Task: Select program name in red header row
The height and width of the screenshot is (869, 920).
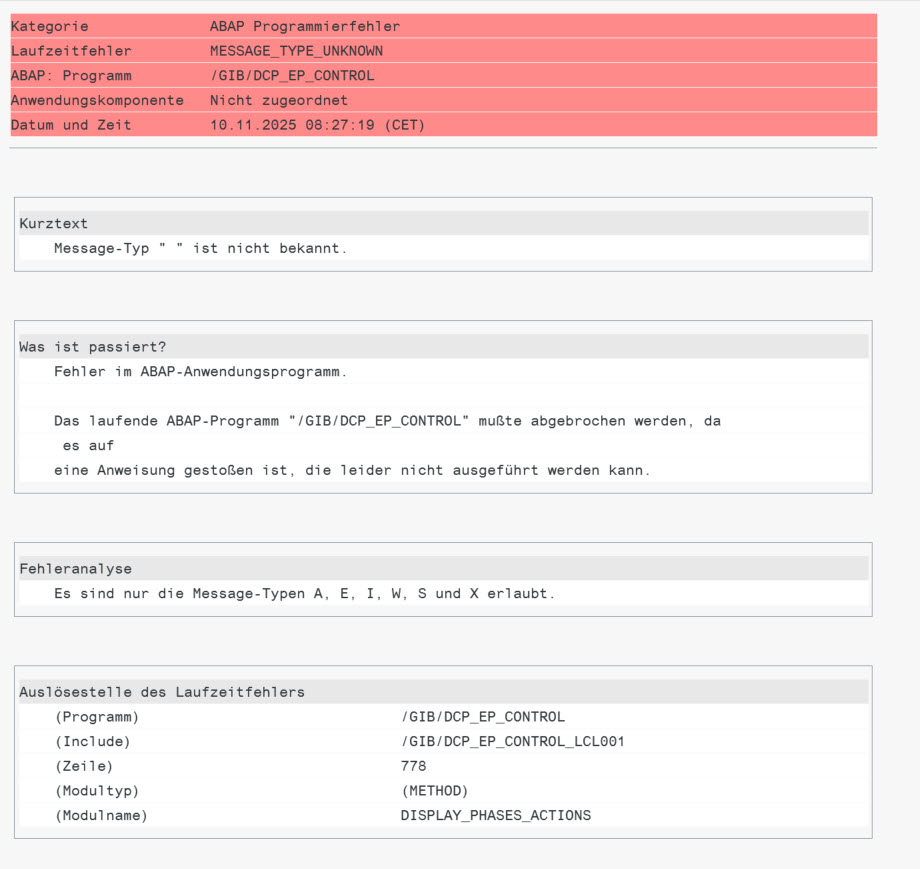Action: click(x=292, y=76)
